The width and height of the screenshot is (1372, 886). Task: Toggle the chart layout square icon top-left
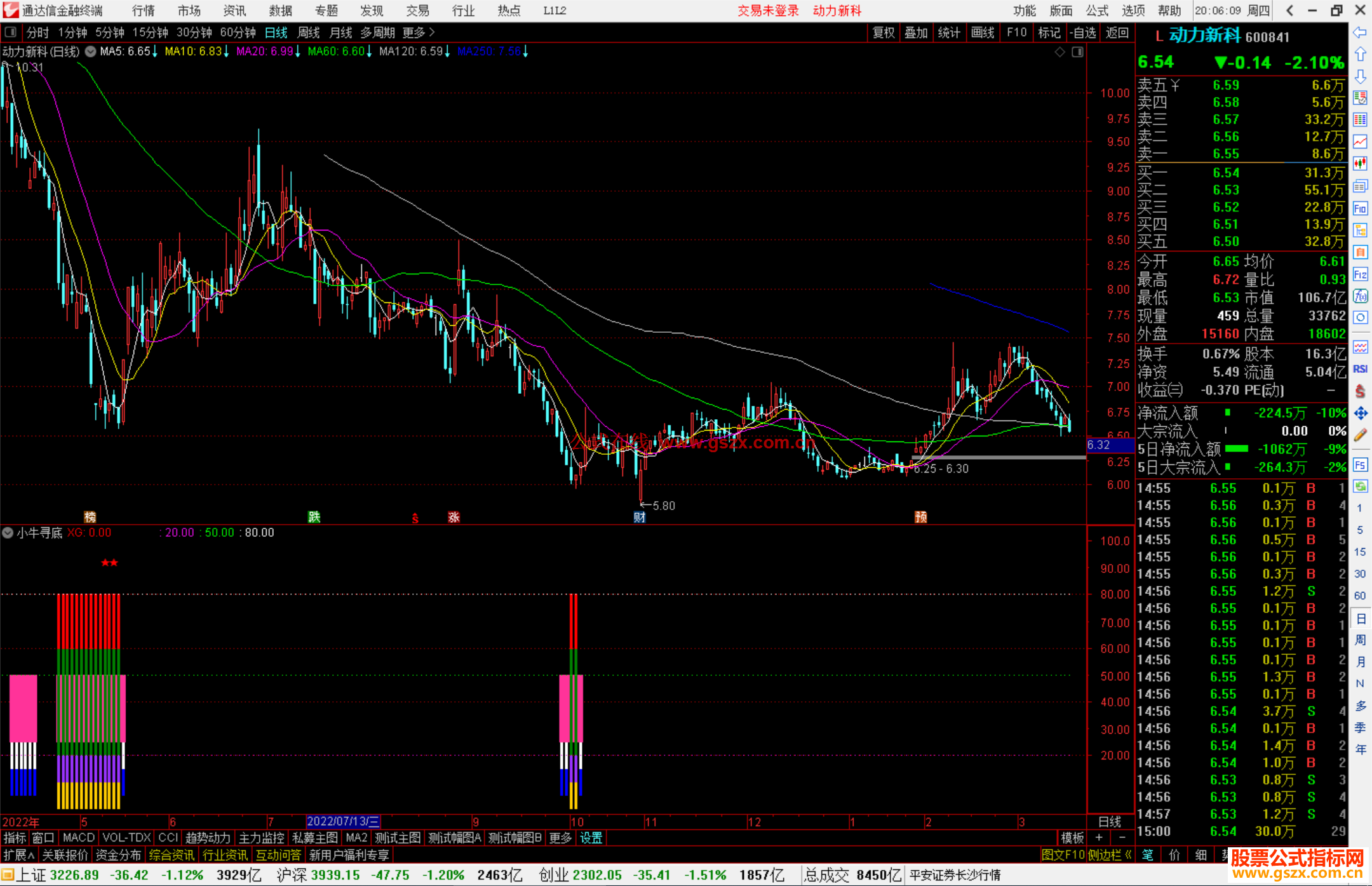11,32
